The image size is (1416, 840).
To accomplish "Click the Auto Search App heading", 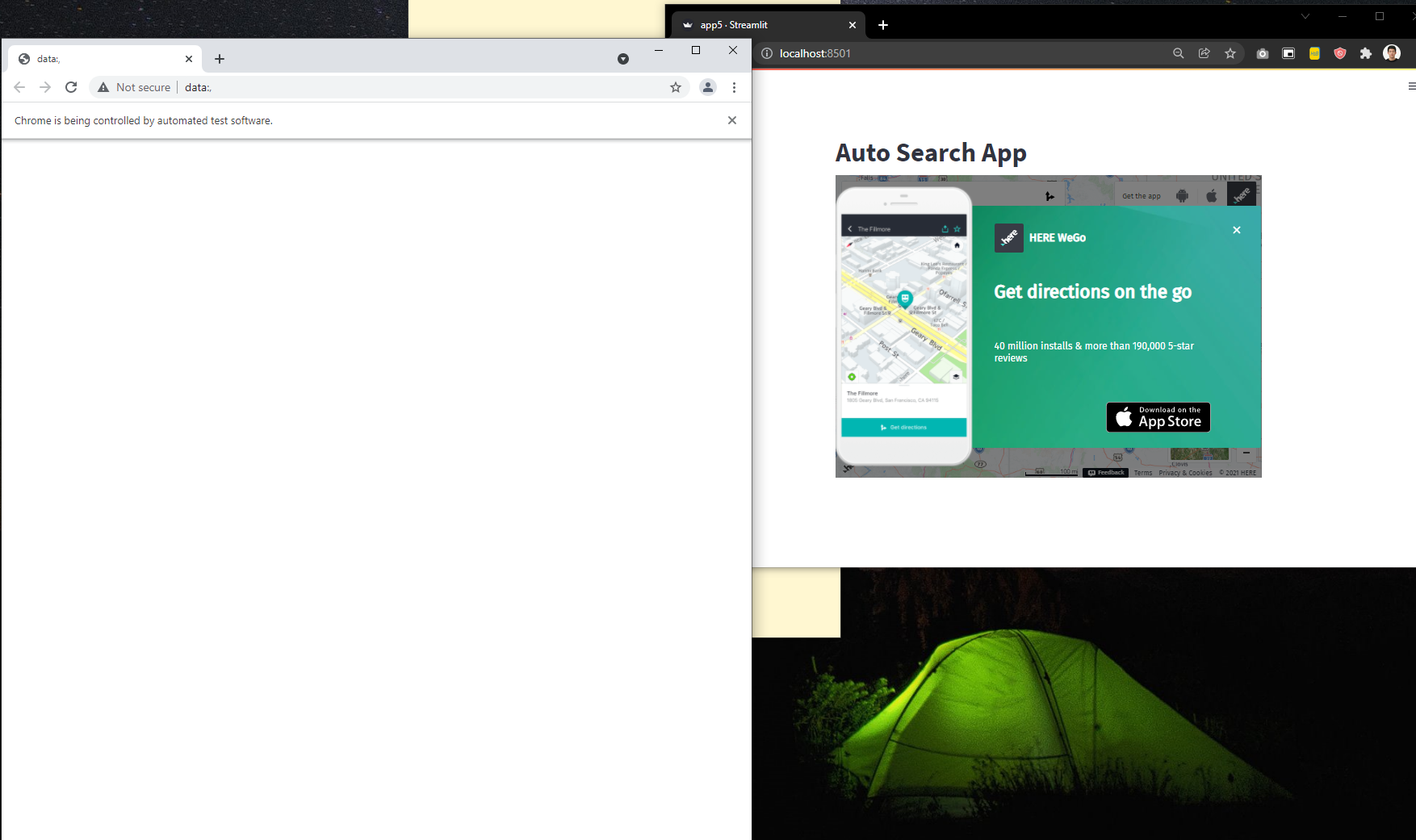I will click(931, 153).
